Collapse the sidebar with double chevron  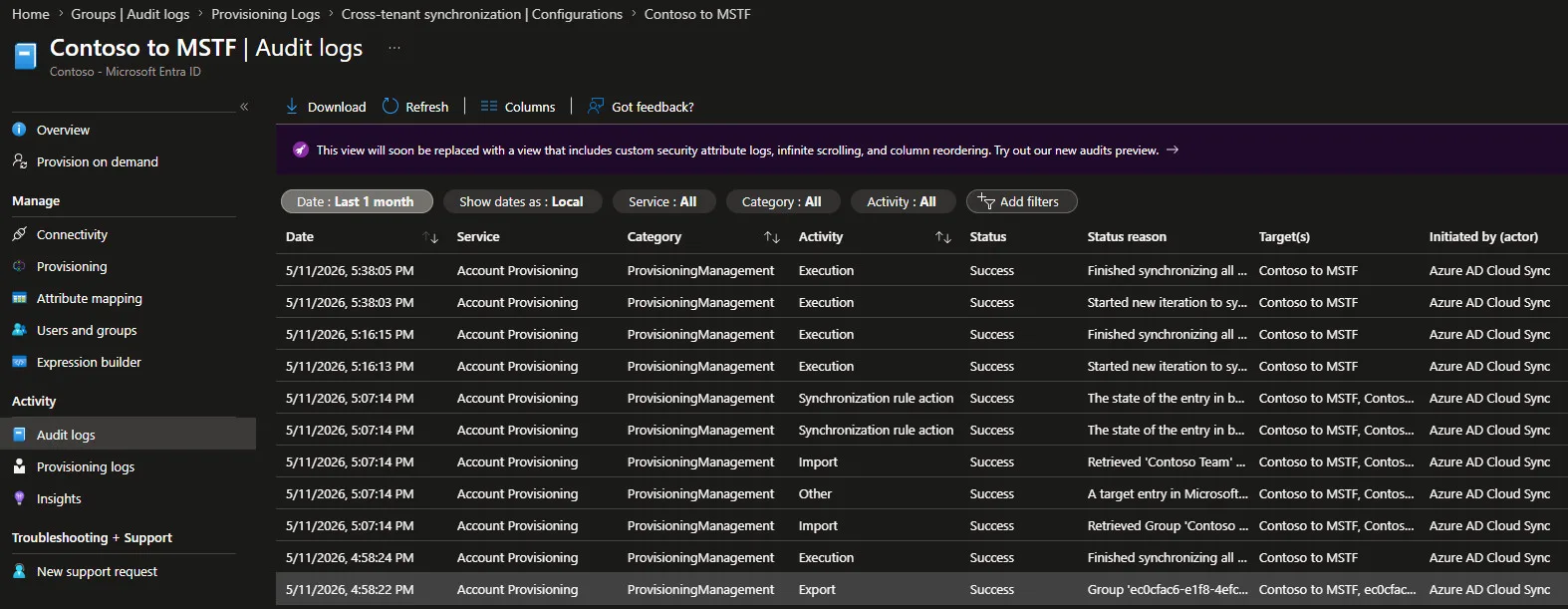coord(244,107)
